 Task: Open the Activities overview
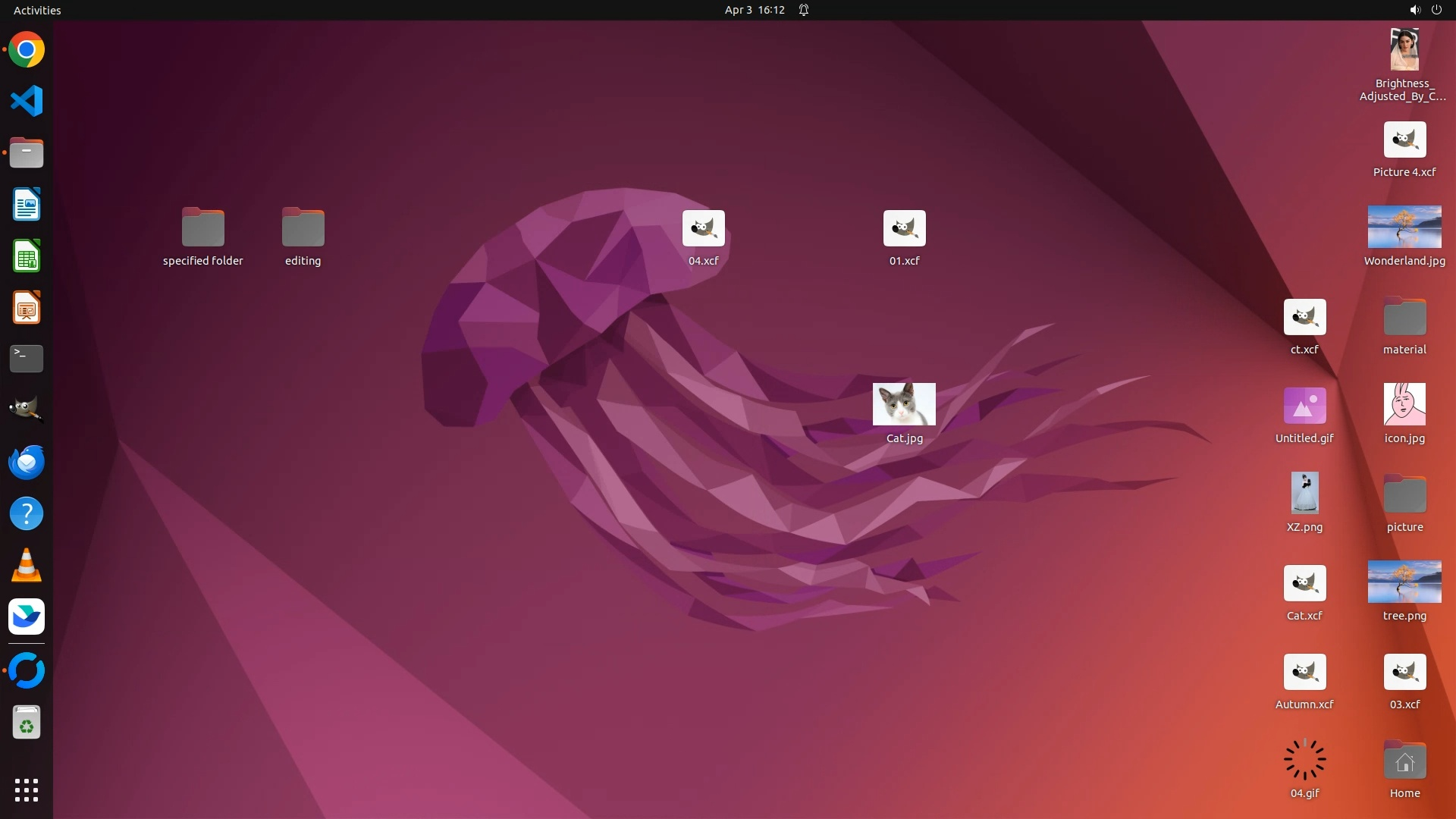click(x=37, y=10)
